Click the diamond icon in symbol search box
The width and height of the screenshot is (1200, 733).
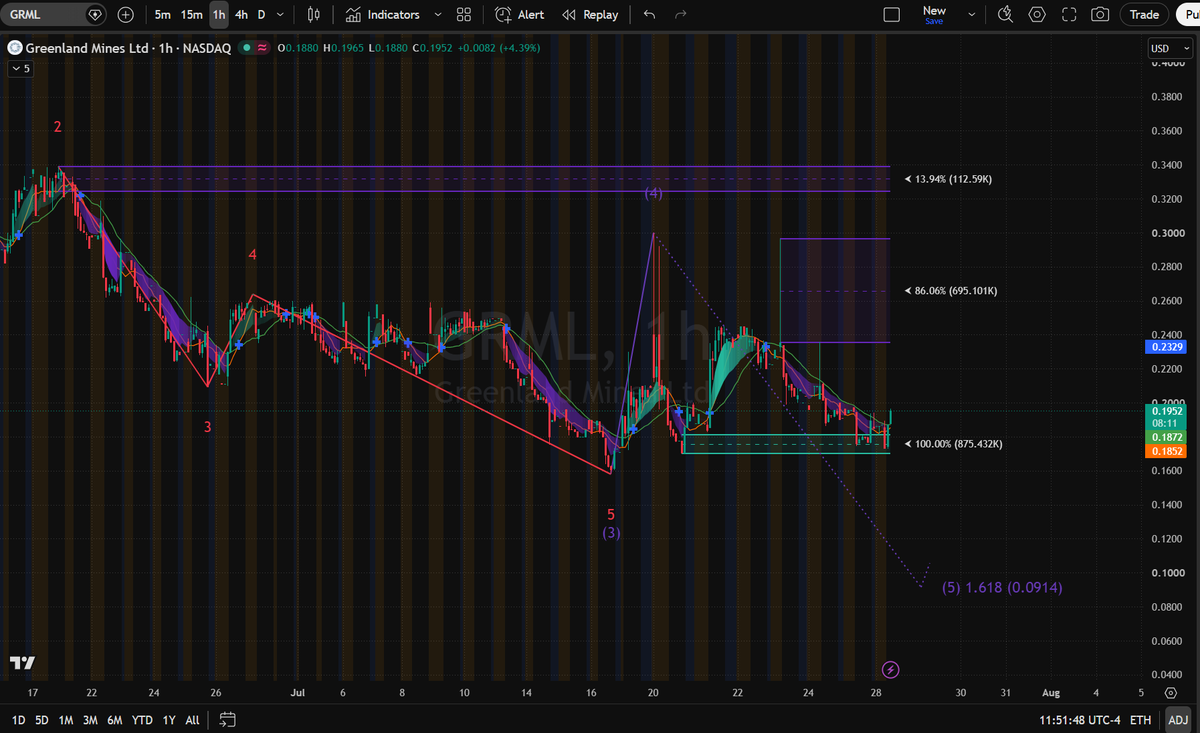[x=94, y=15]
